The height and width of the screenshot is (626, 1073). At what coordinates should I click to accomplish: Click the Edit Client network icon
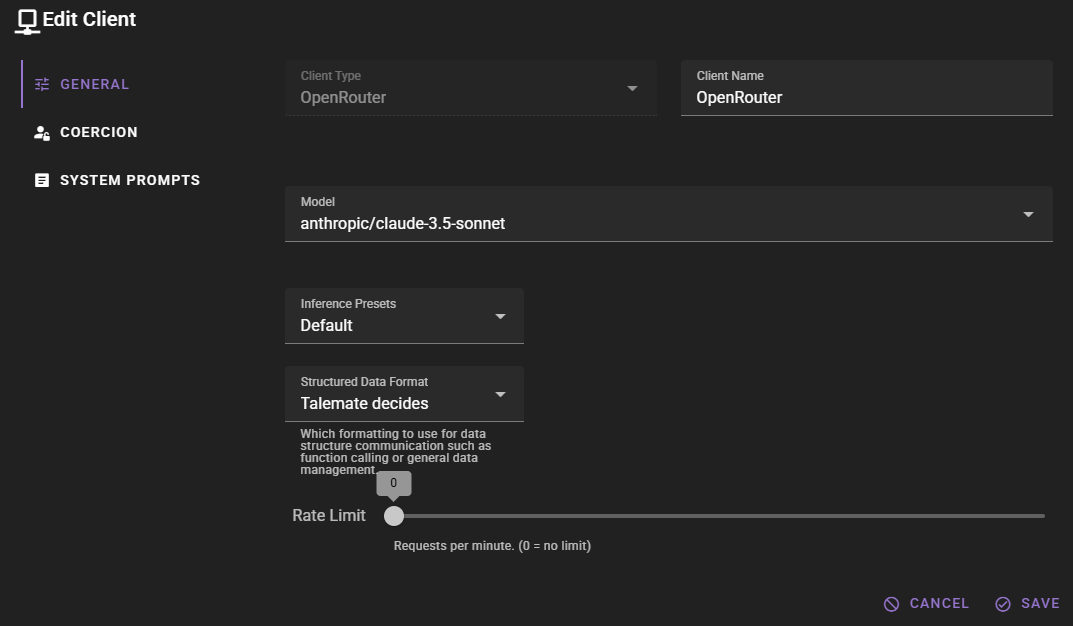tap(27, 21)
